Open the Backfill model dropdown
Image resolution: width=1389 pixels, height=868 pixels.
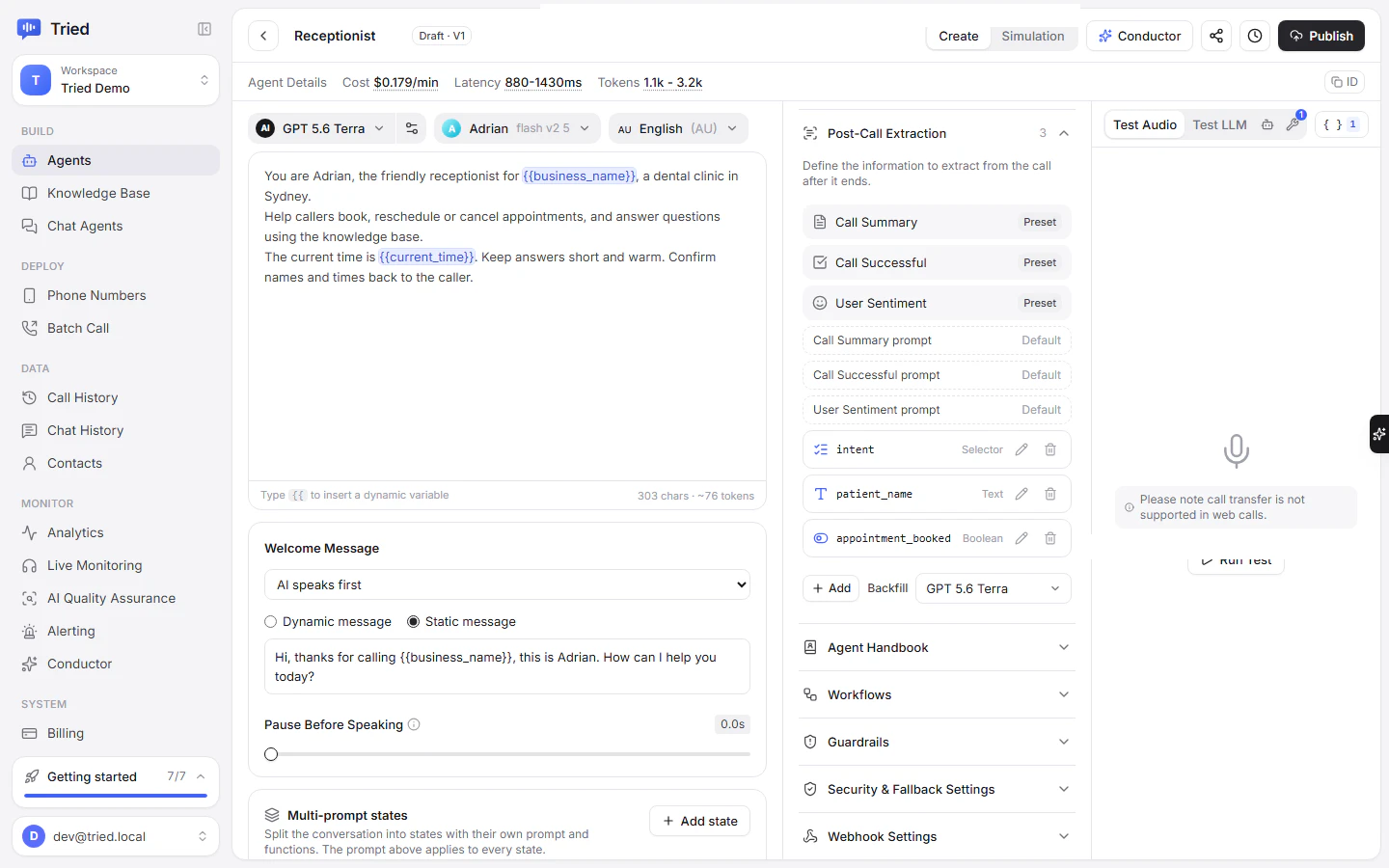(994, 588)
